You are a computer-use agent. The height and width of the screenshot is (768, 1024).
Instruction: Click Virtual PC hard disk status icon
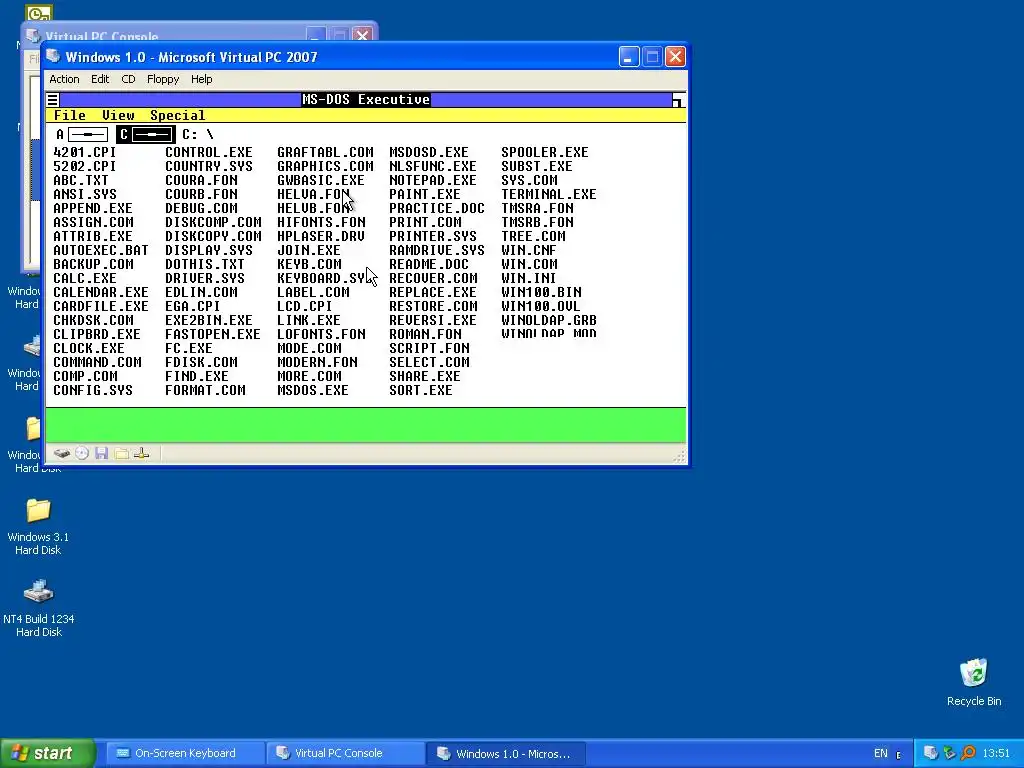pos(62,453)
